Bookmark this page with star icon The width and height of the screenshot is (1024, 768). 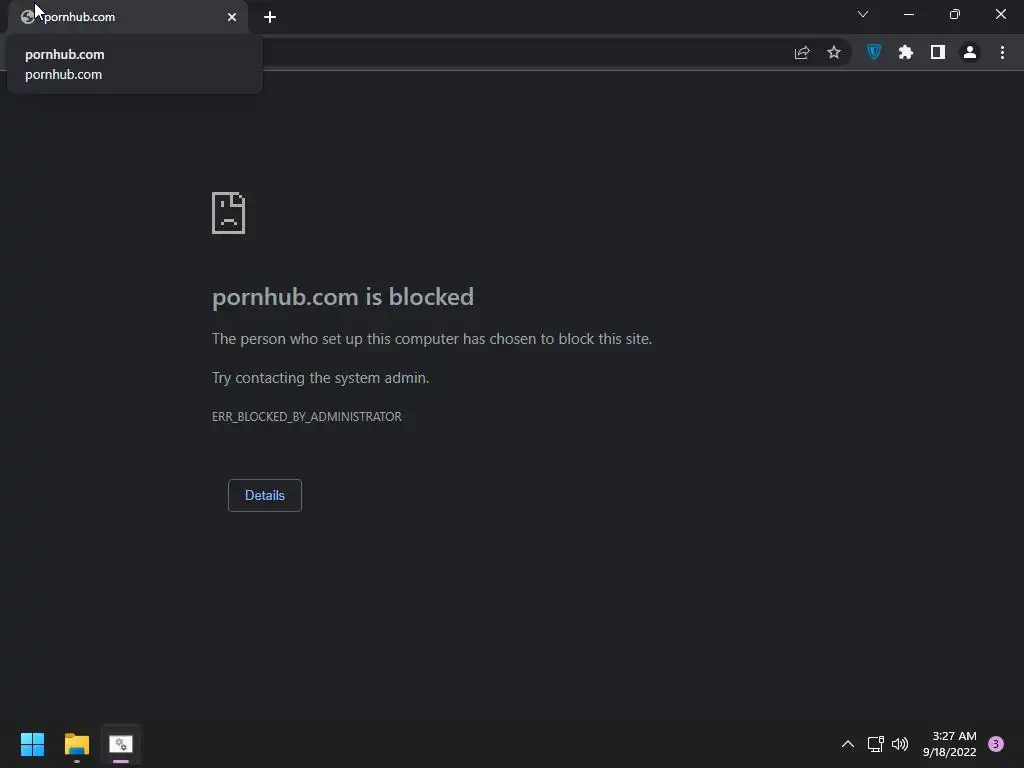coord(834,52)
